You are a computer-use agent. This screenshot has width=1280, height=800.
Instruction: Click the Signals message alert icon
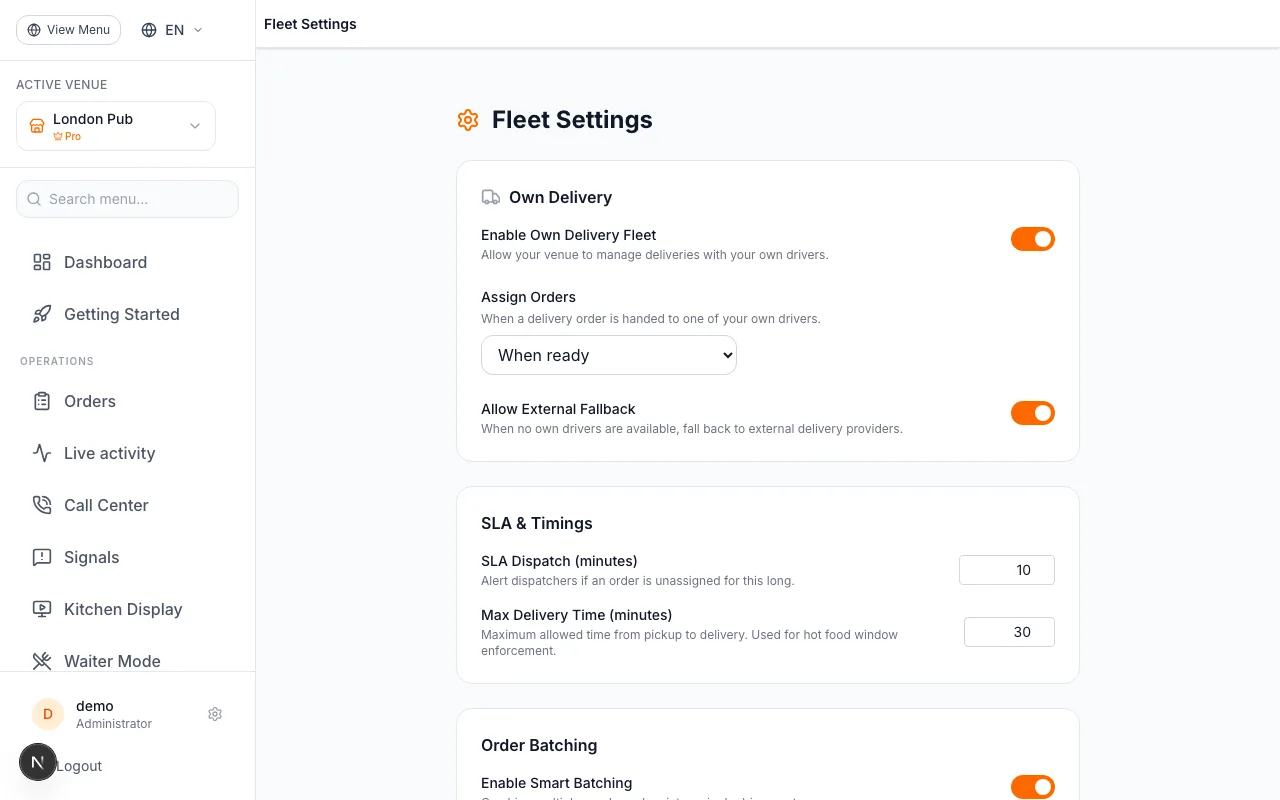42,557
